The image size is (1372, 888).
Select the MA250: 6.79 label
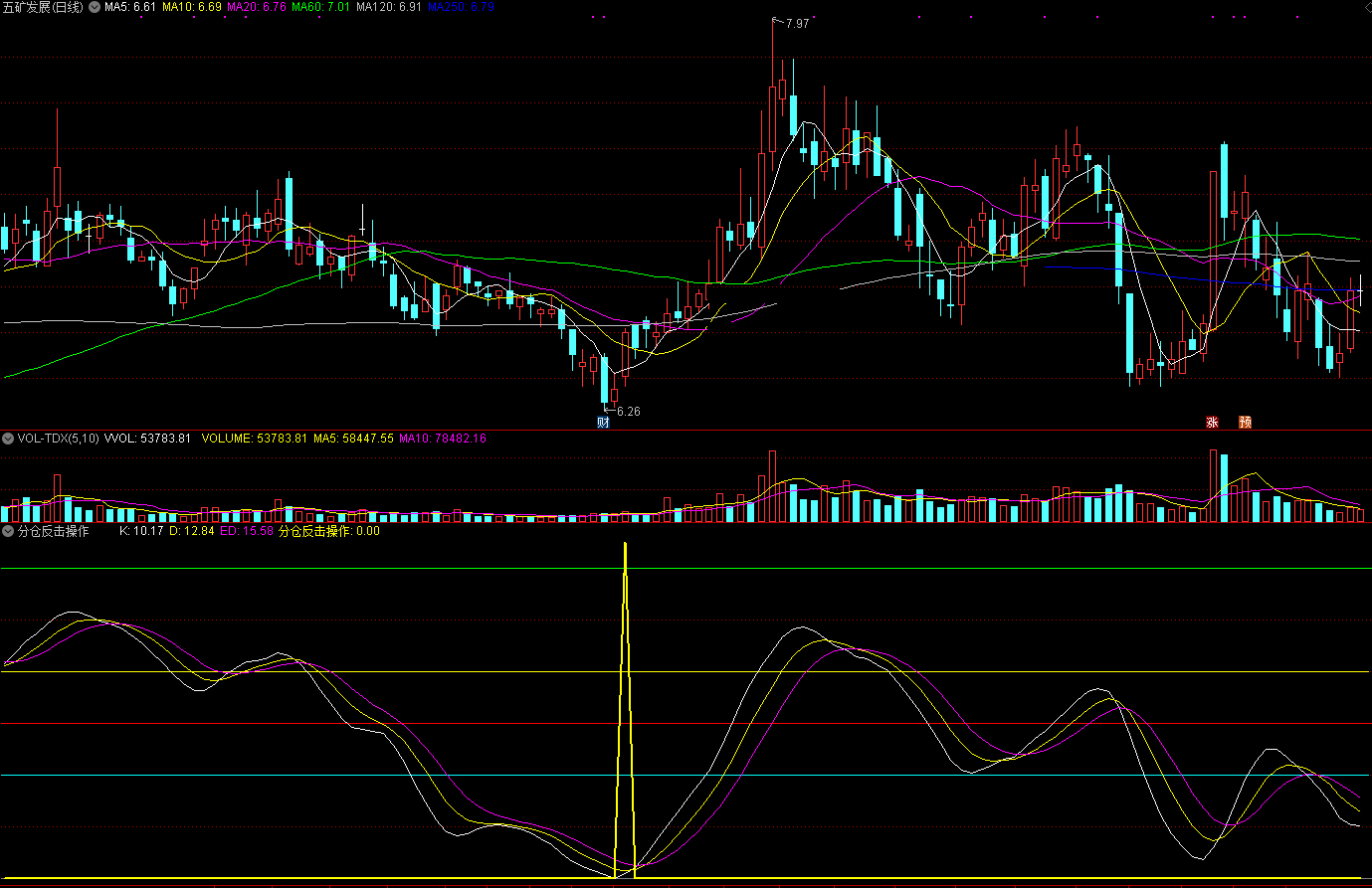461,7
